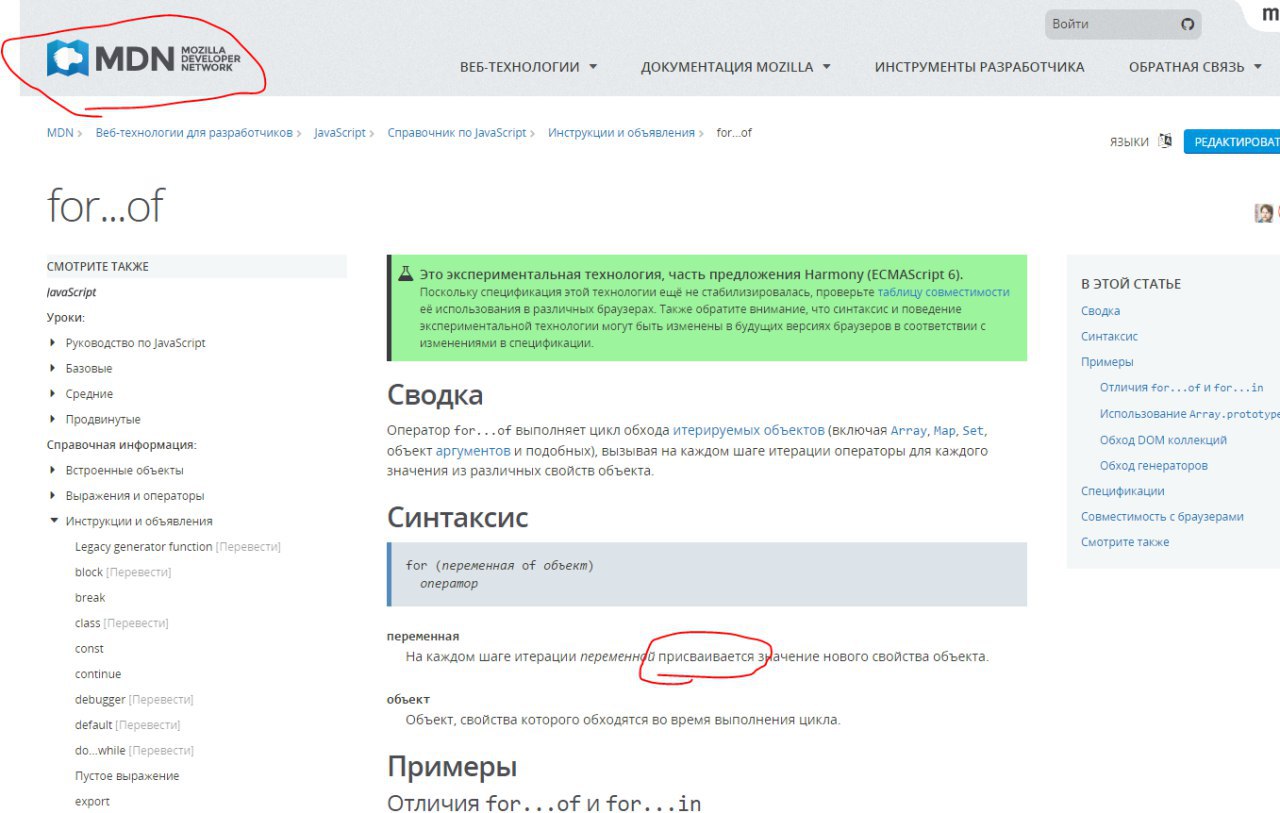Jump to Совместимость с браузерами section

point(1162,517)
